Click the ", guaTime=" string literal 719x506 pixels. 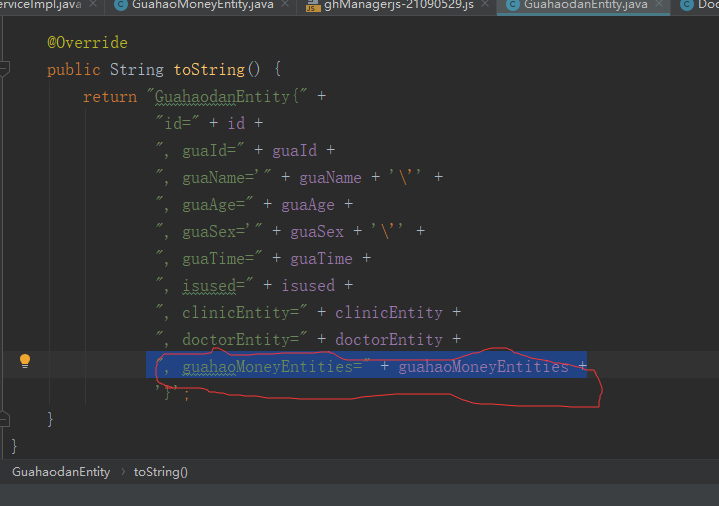(209, 259)
